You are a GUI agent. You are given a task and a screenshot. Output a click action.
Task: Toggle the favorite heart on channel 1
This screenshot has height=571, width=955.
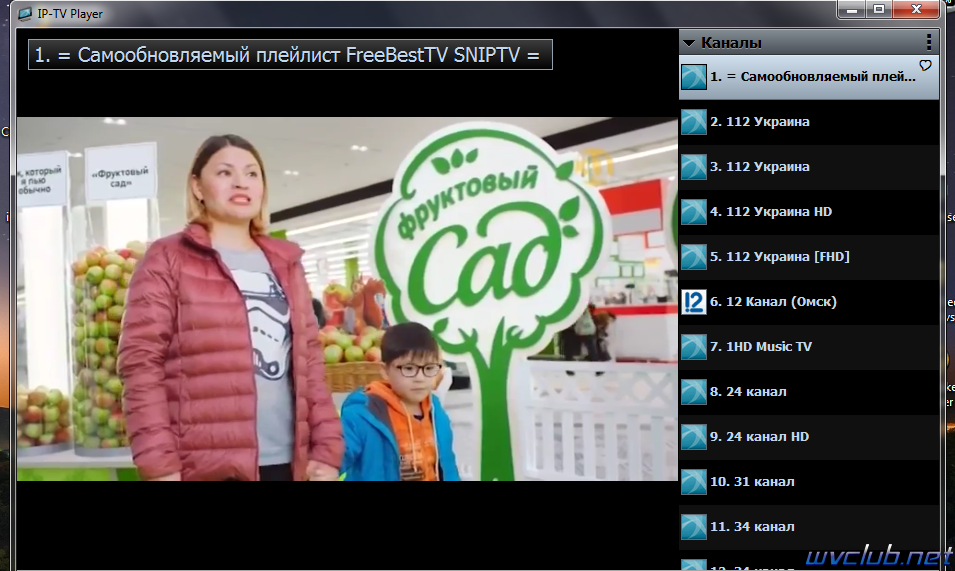(x=925, y=65)
